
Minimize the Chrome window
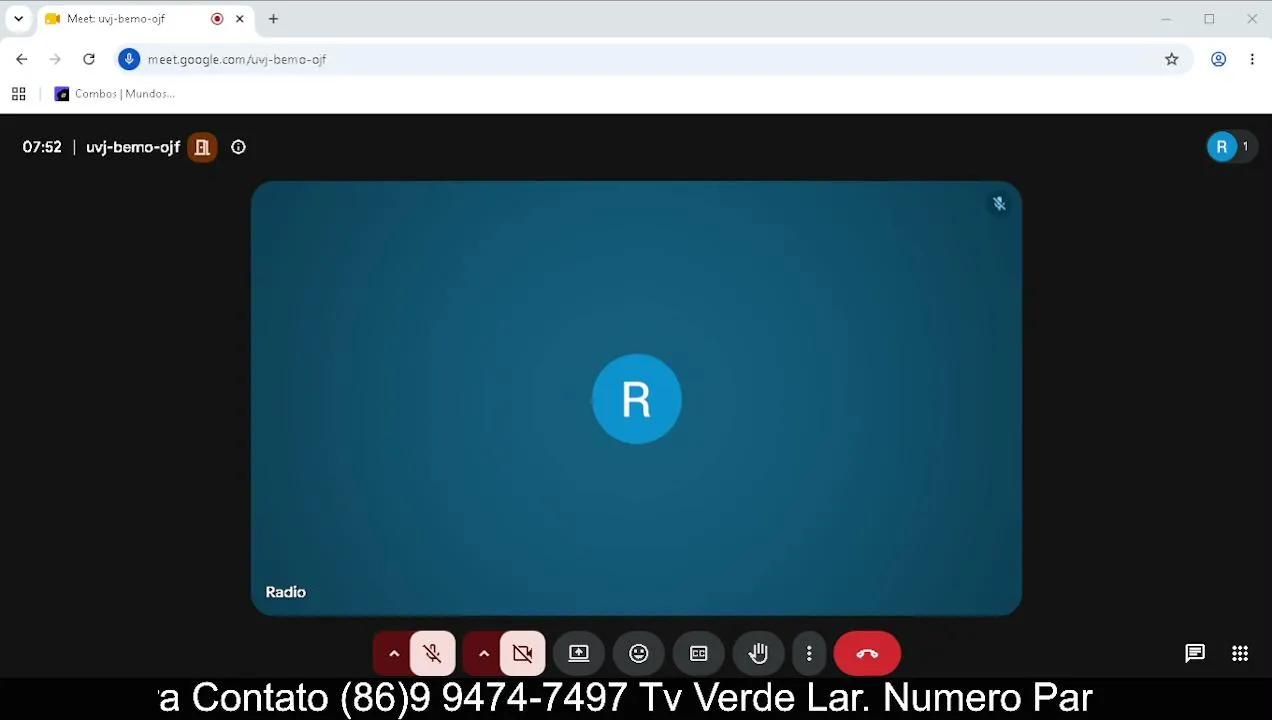(1166, 19)
